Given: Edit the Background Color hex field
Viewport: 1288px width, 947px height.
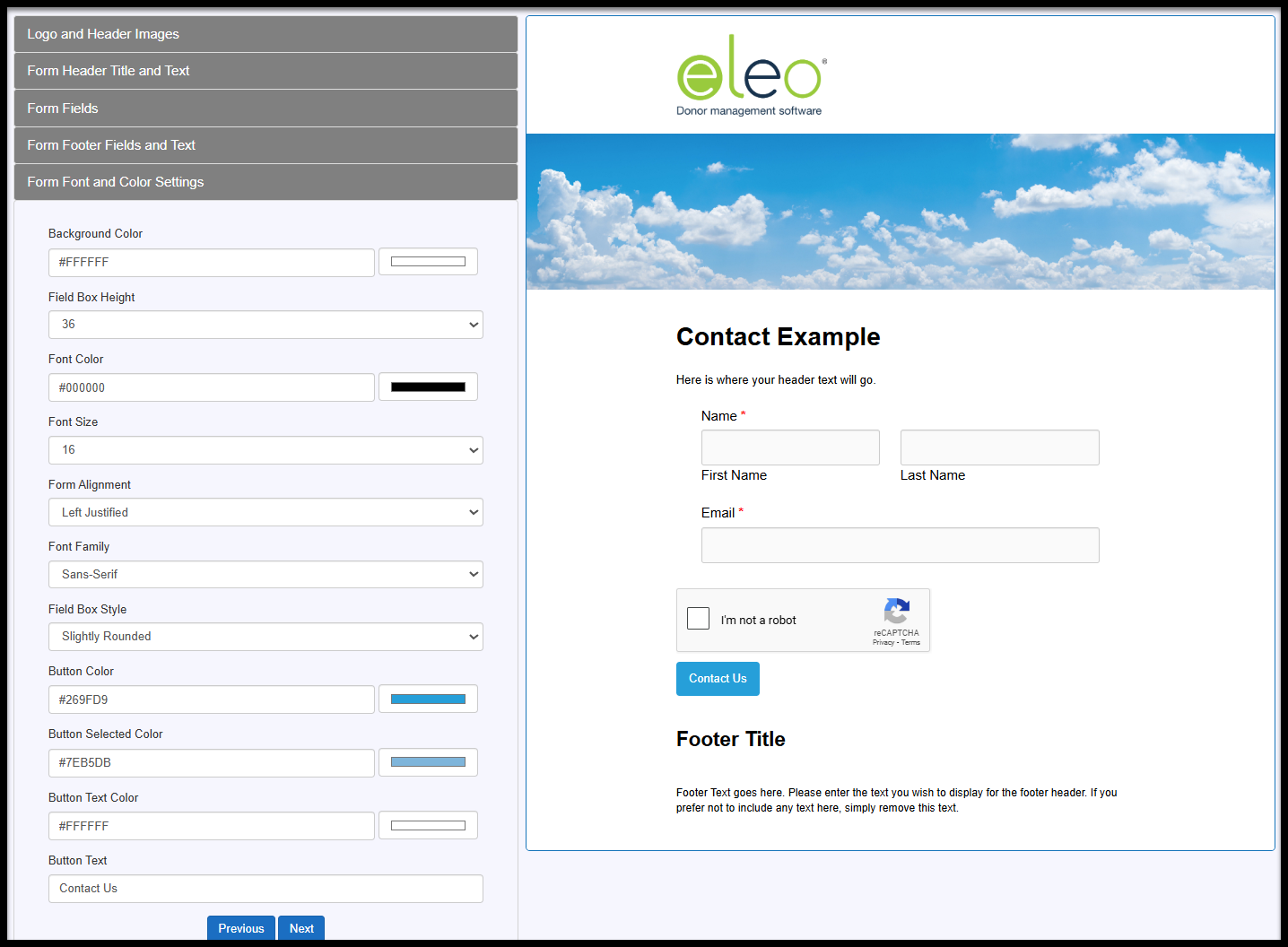Looking at the screenshot, I should click(x=212, y=263).
